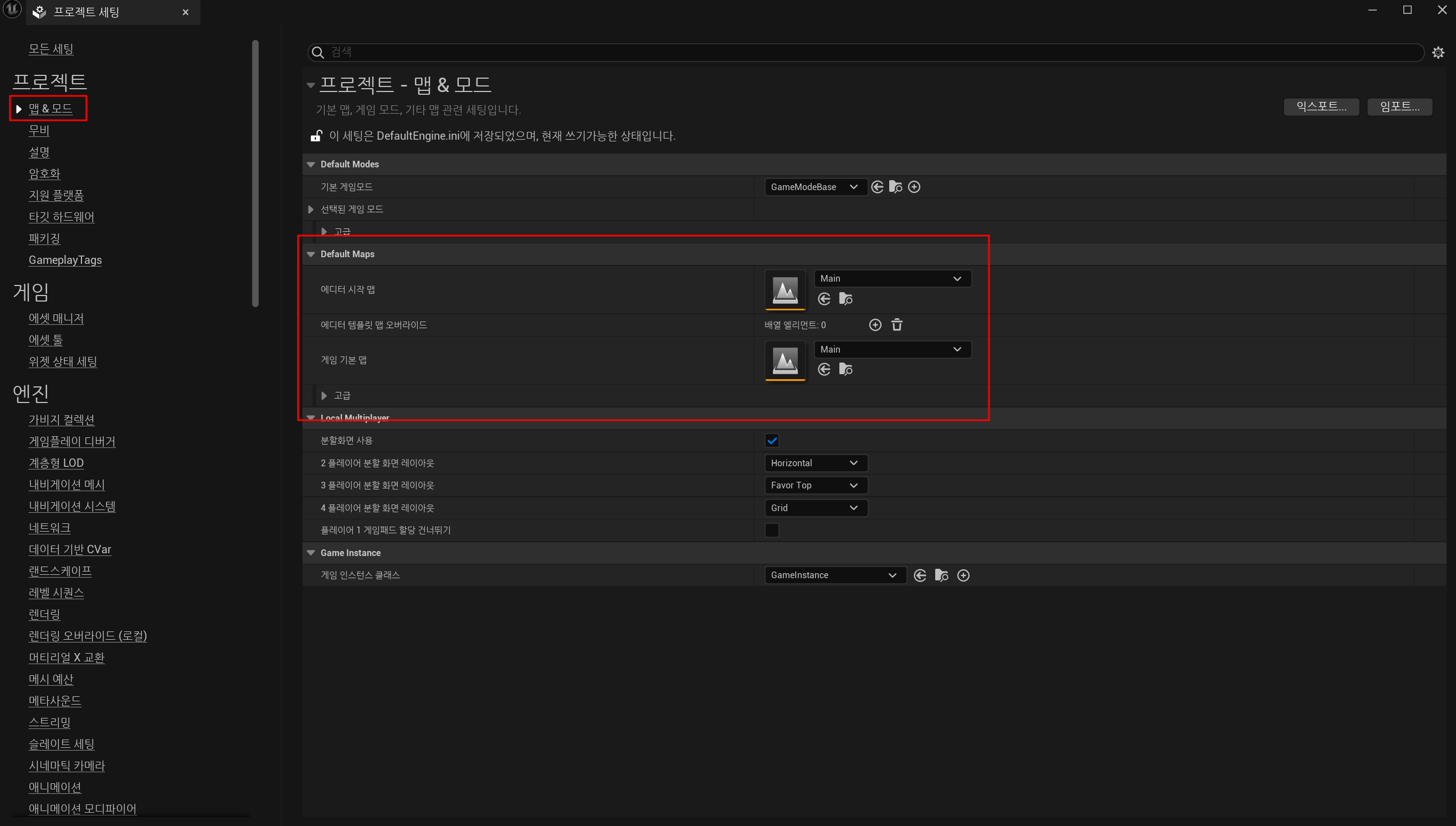
Task: Click the 임포트 import button
Action: click(1399, 106)
